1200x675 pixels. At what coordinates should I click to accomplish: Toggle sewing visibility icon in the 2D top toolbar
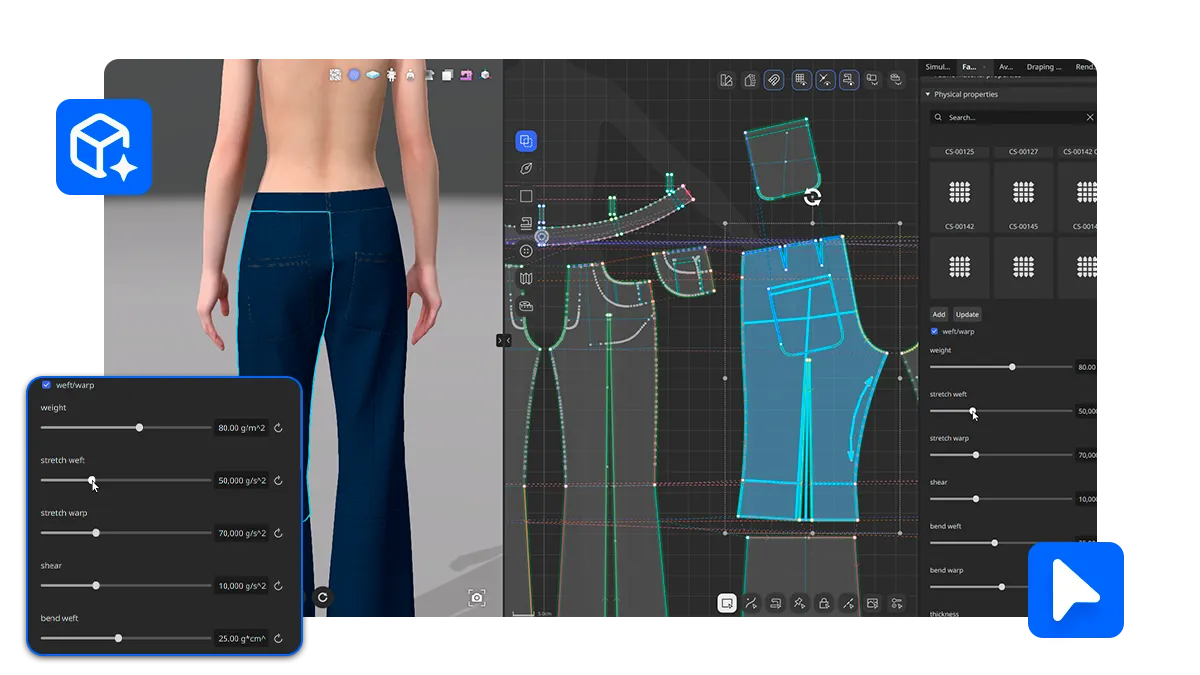848,80
